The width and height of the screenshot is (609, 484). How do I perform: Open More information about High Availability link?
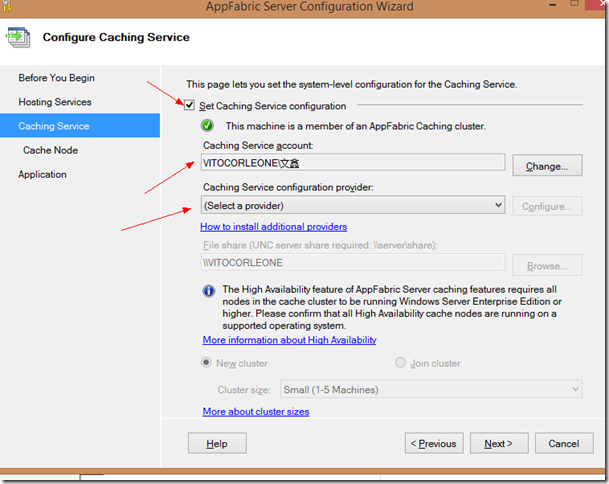tap(289, 340)
